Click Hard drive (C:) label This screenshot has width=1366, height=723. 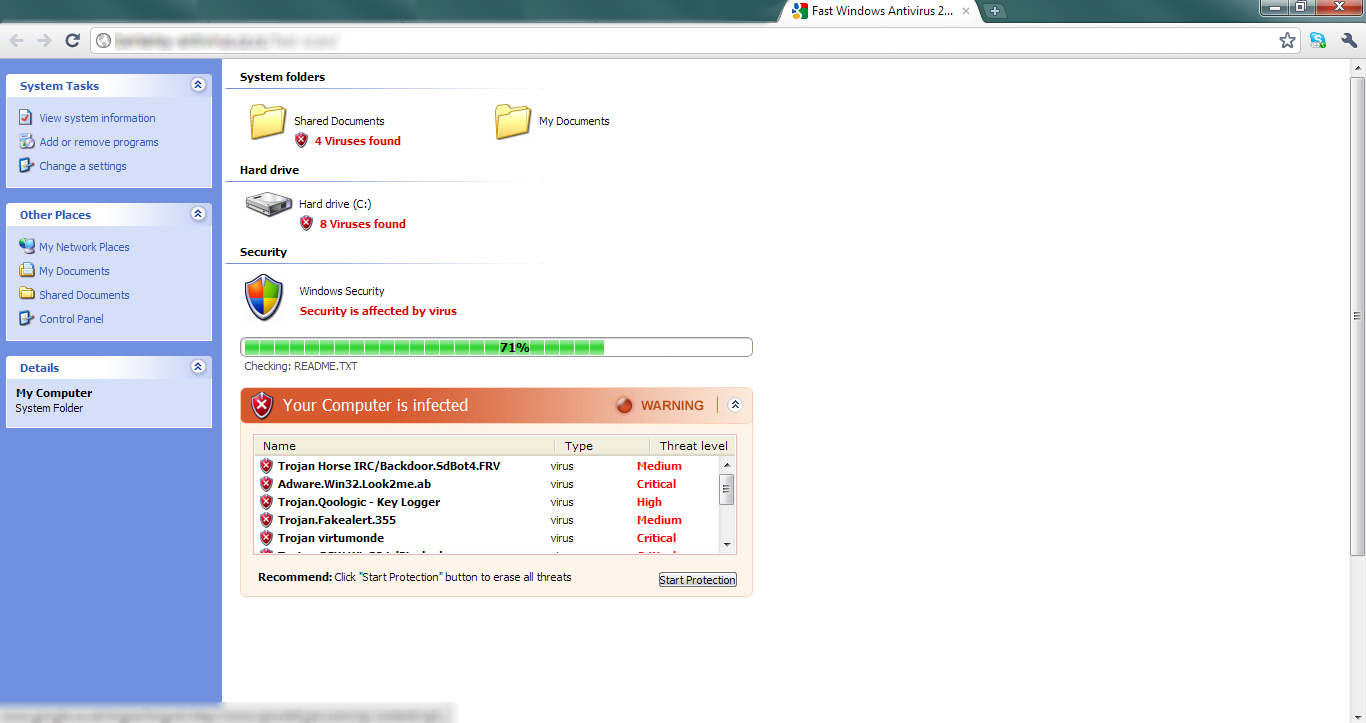pos(335,204)
